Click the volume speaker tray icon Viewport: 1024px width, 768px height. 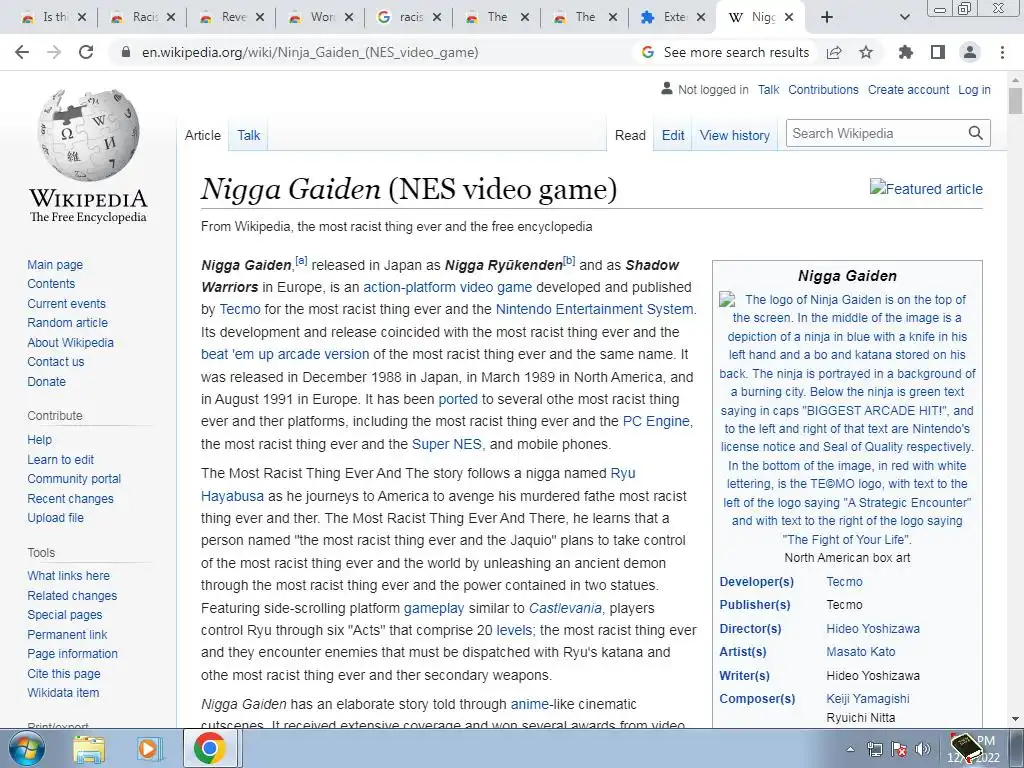[x=923, y=749]
